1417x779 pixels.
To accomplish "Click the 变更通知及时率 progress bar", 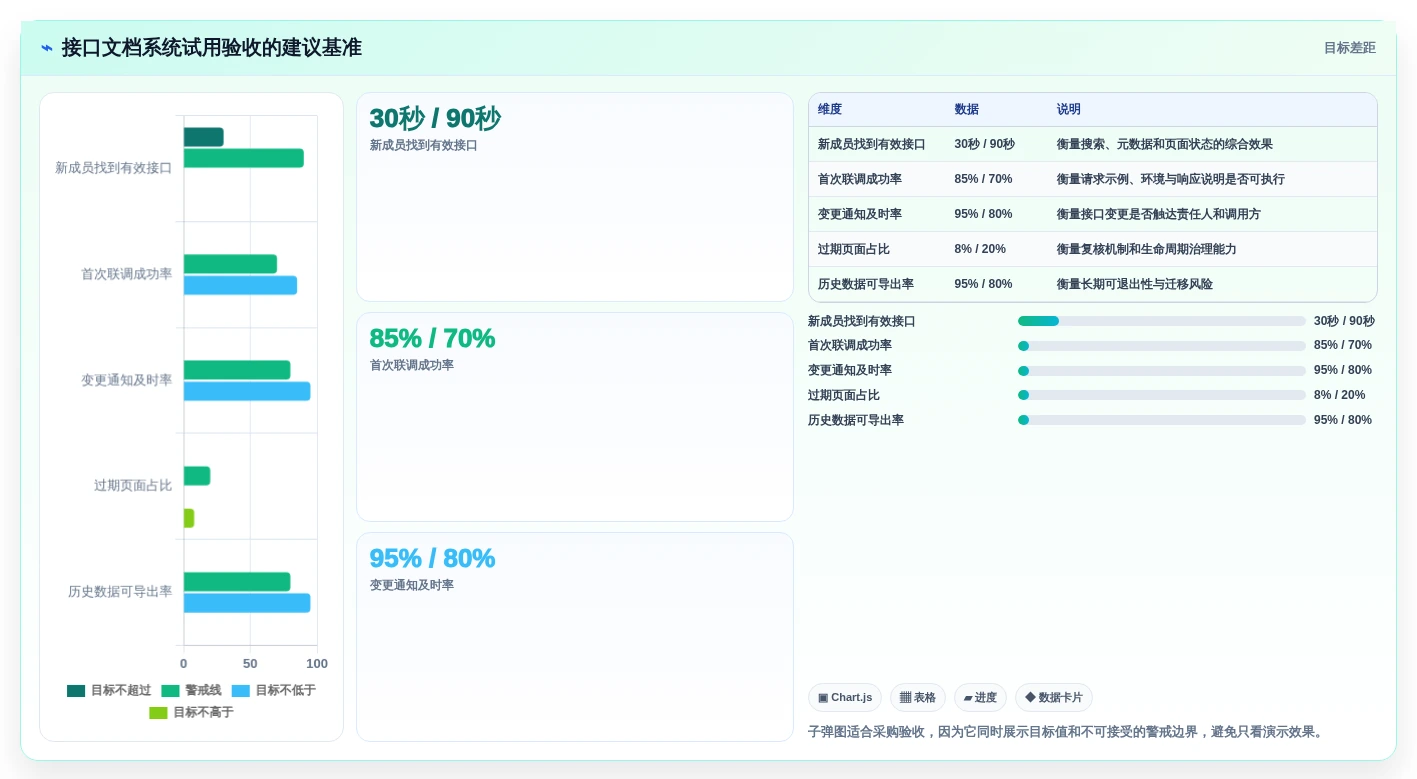I will click(x=1162, y=371).
